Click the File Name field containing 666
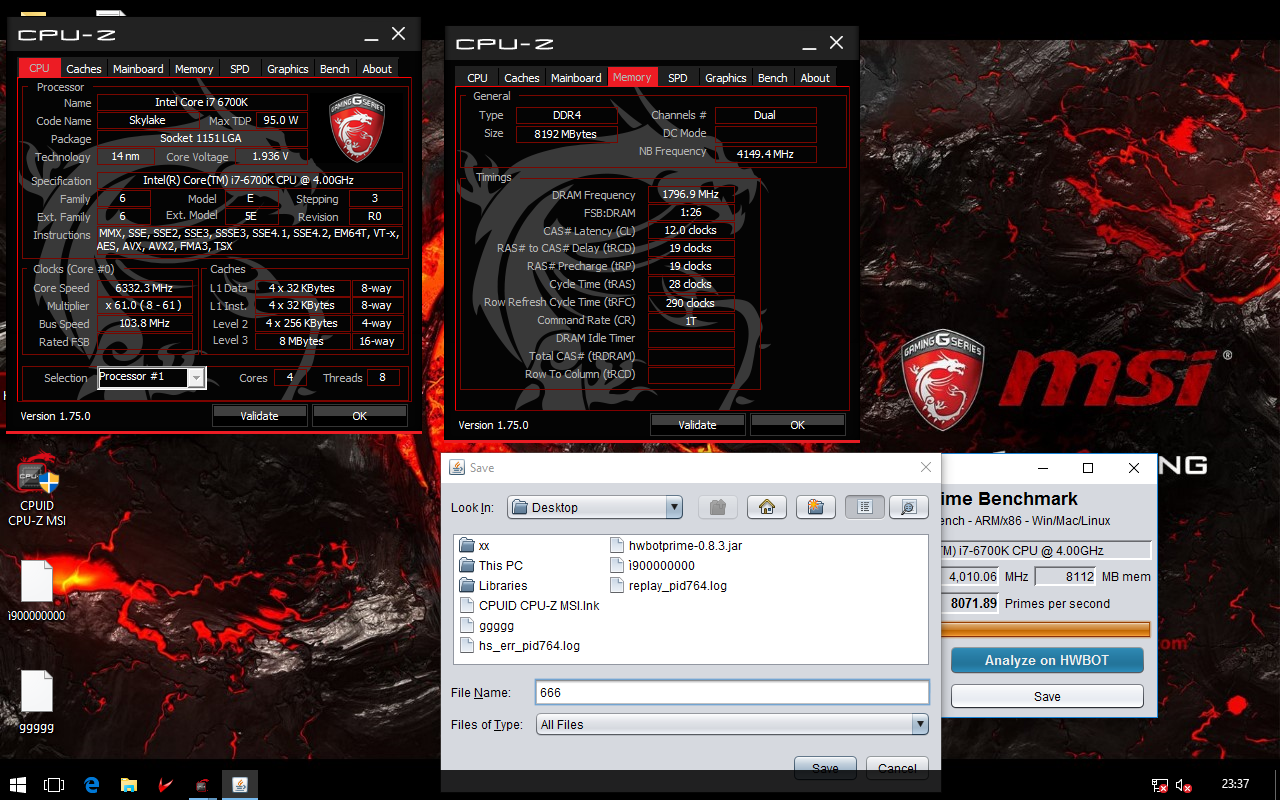The image size is (1280, 800). [x=732, y=692]
